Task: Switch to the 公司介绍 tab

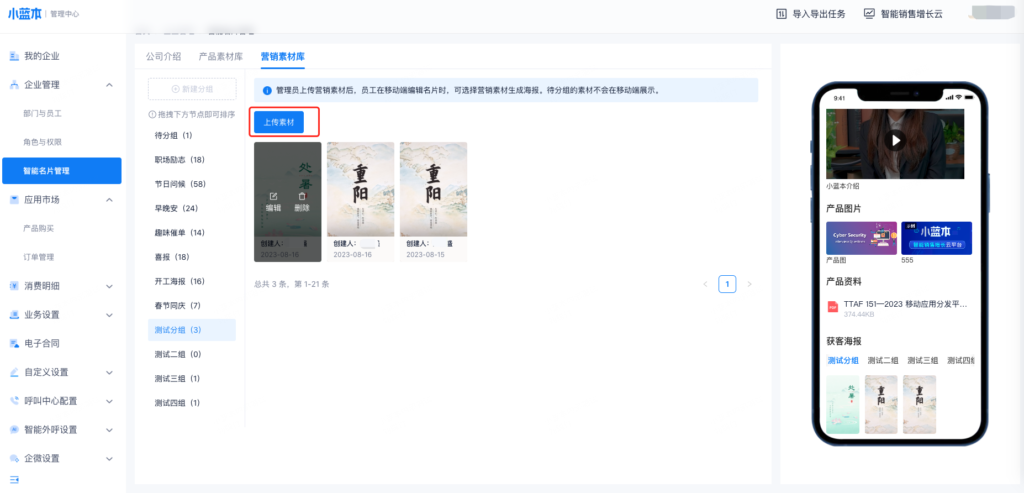Action: coord(164,57)
